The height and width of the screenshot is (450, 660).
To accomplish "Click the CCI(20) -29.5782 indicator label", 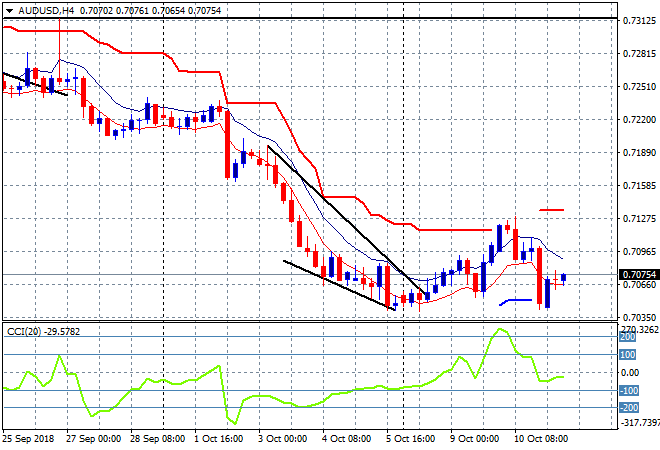I will 43,331.
